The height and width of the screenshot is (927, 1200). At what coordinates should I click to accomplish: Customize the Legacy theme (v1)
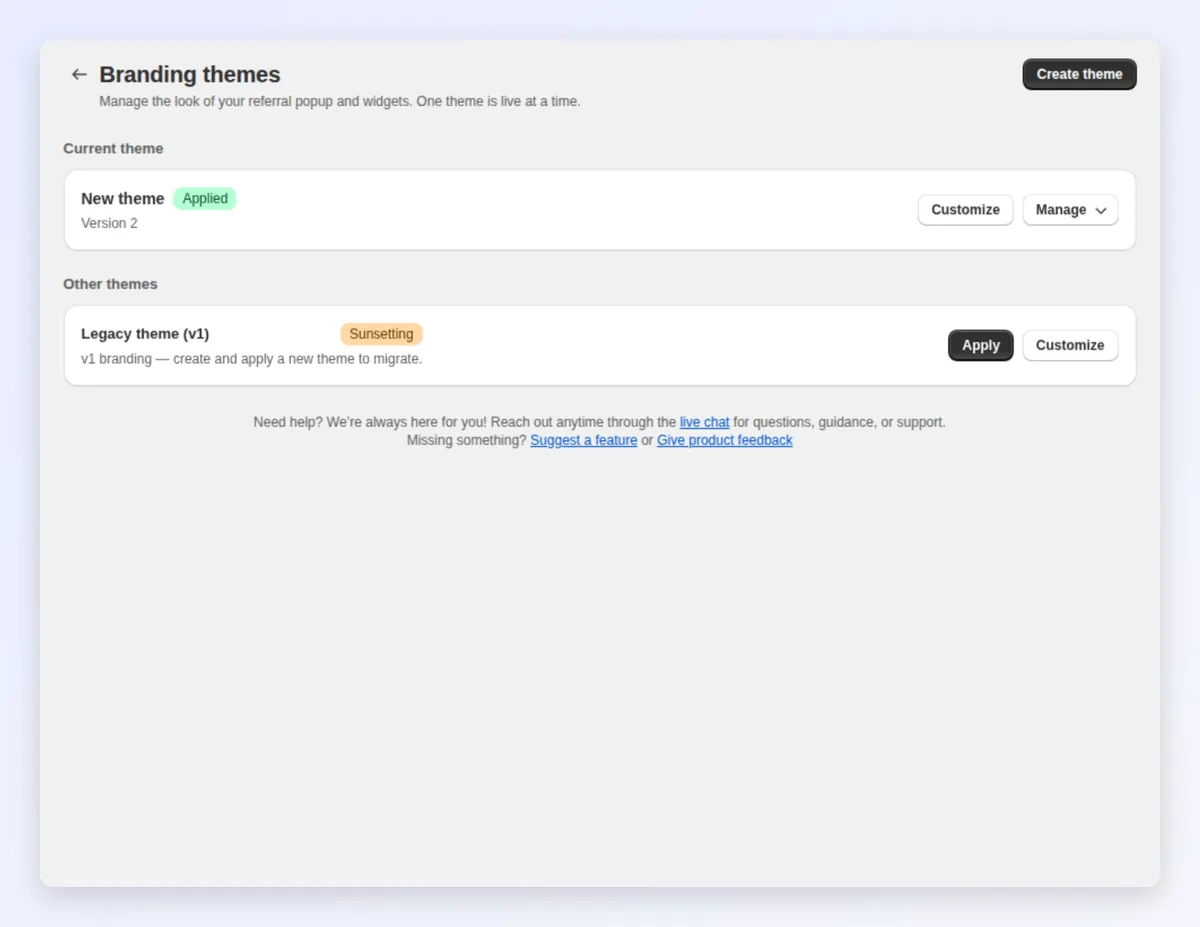coord(1070,345)
